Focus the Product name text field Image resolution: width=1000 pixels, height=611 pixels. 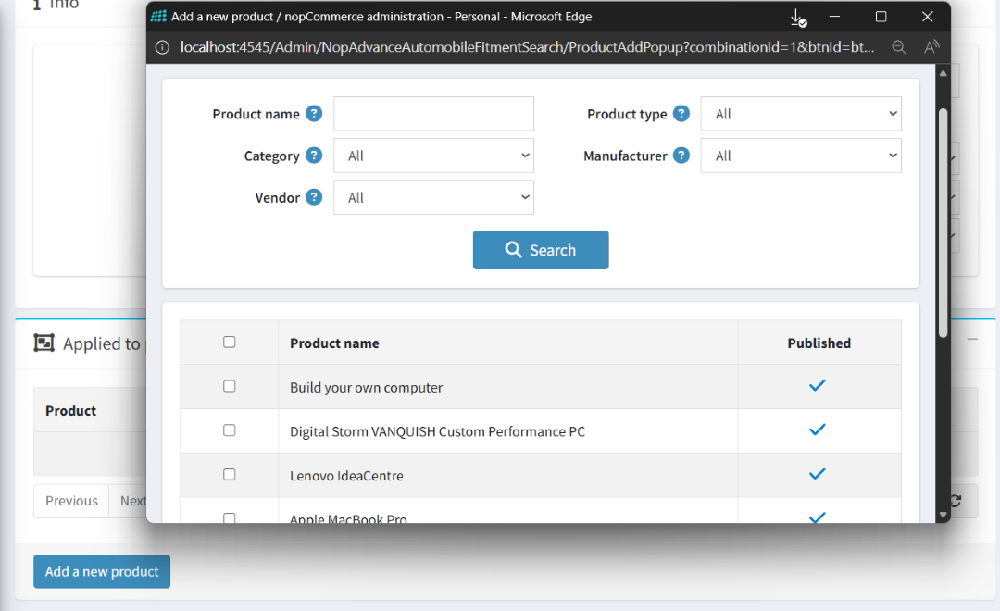pos(433,114)
